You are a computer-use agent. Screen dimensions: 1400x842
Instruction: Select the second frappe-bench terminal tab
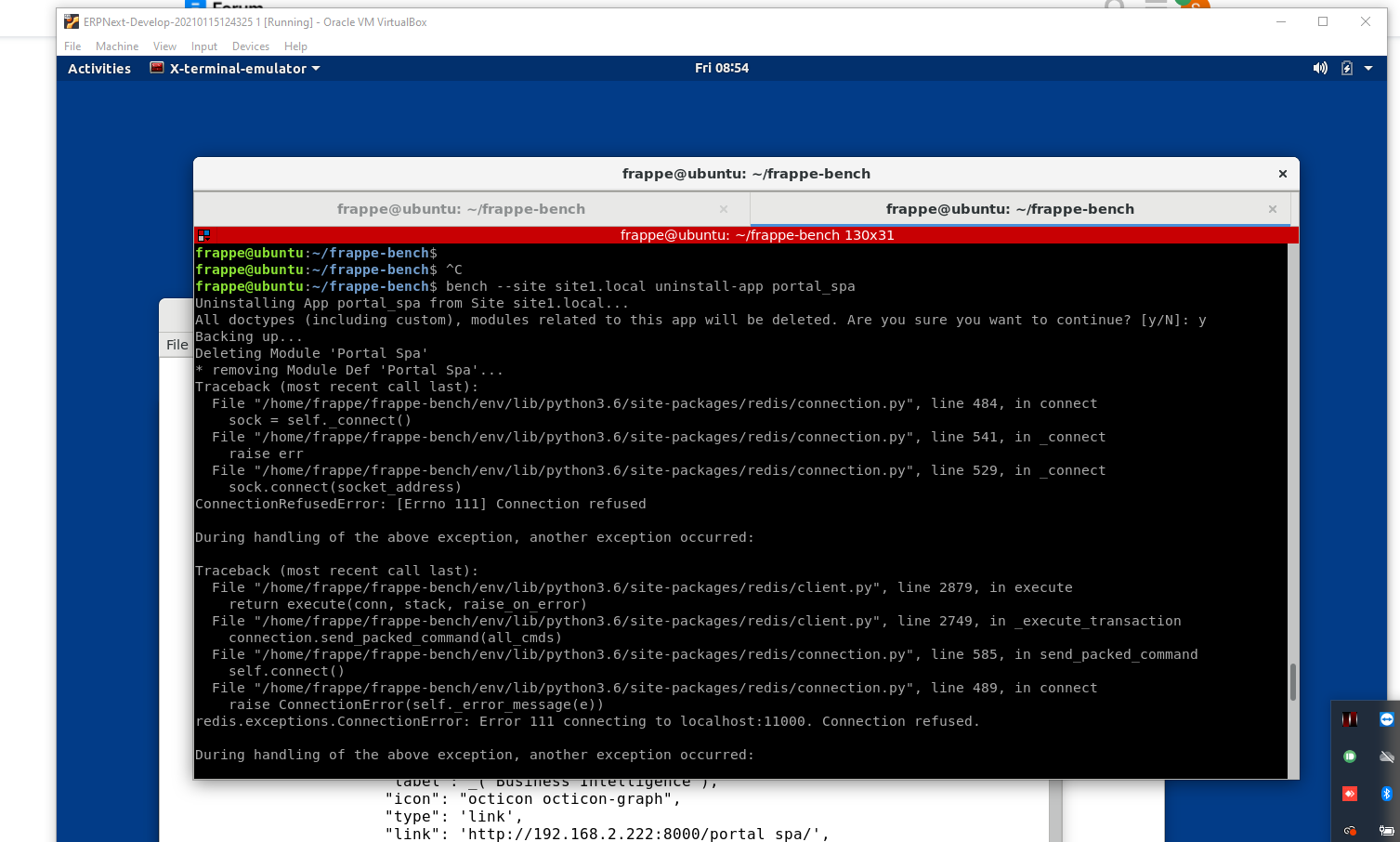coord(1010,209)
